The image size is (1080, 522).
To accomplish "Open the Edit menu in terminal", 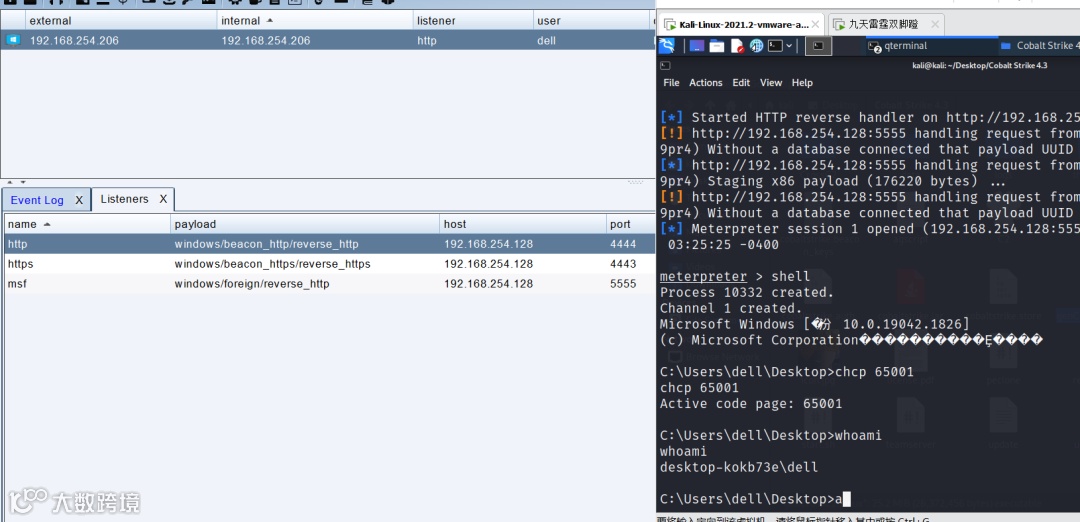I will click(741, 83).
